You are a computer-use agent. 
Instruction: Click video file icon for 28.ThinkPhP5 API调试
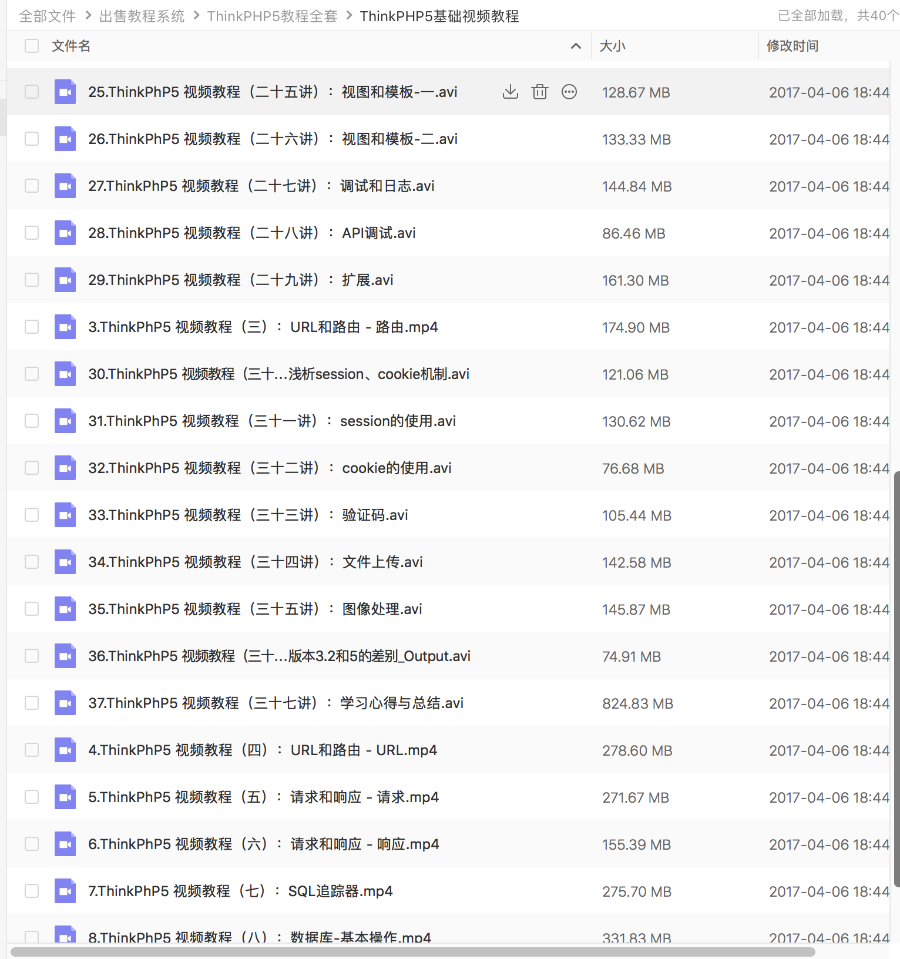65,233
